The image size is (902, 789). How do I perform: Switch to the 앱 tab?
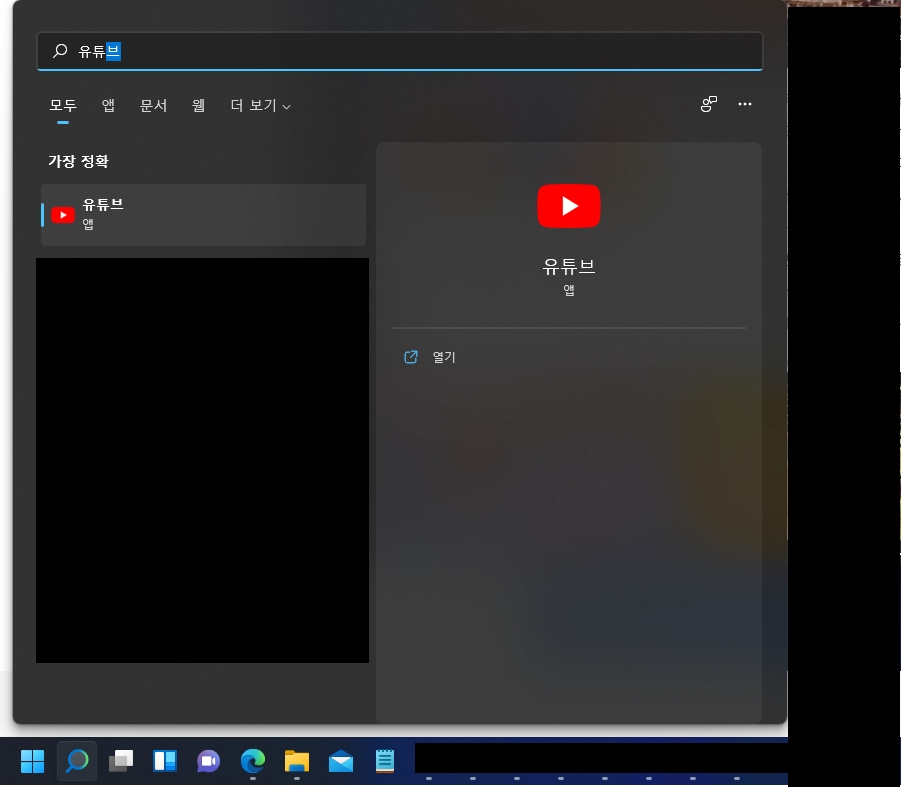tap(108, 105)
